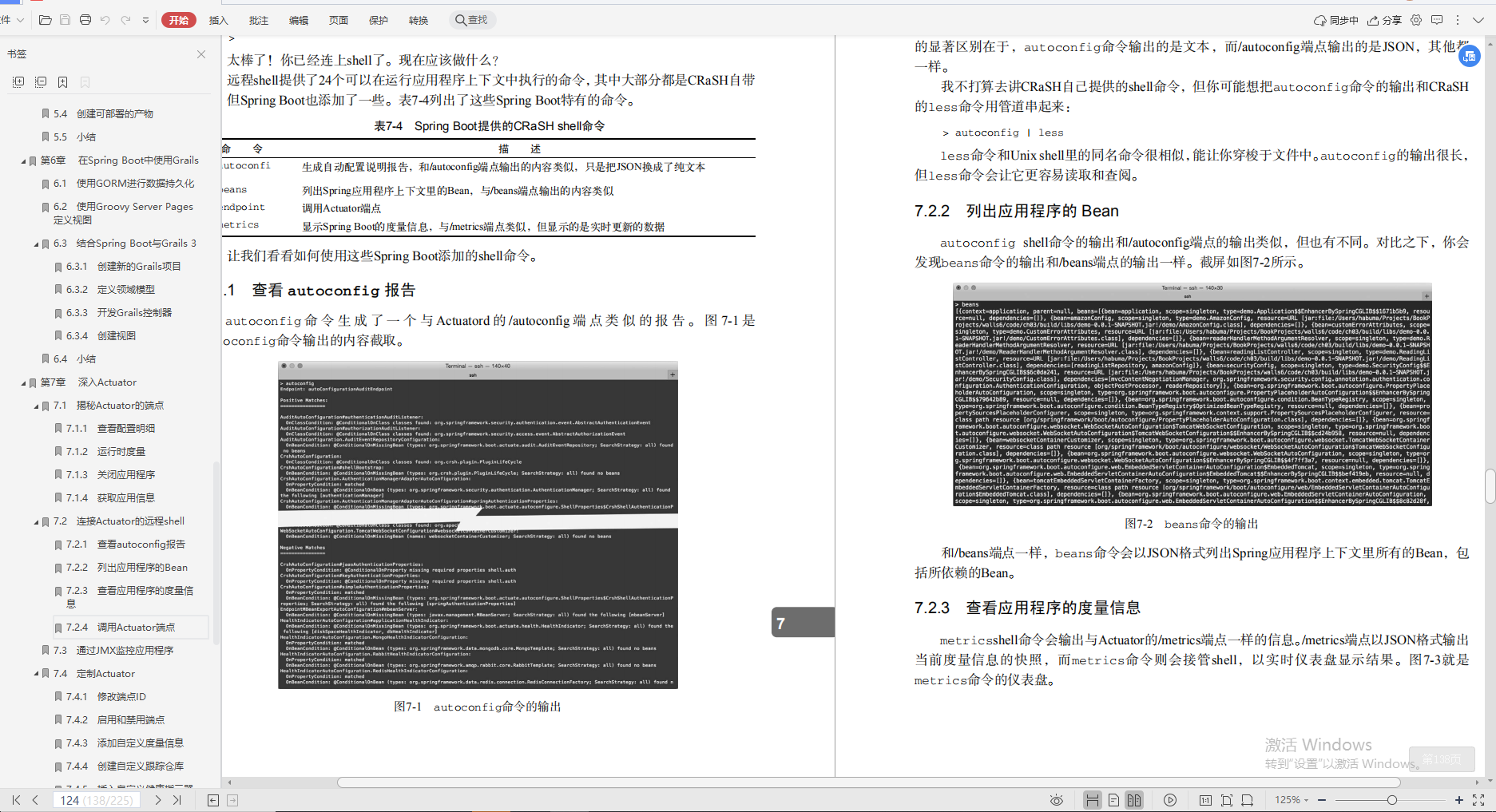The width and height of the screenshot is (1496, 812).
Task: Open the 保护 tab
Action: (x=378, y=20)
